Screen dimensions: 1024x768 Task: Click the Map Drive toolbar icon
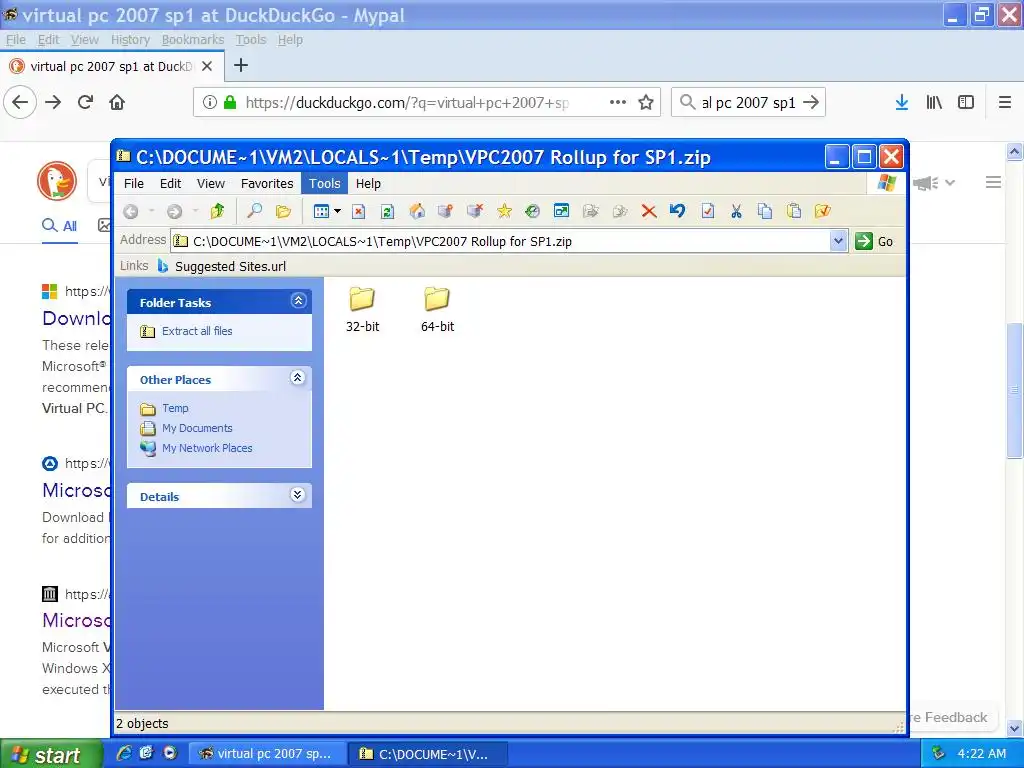click(445, 211)
